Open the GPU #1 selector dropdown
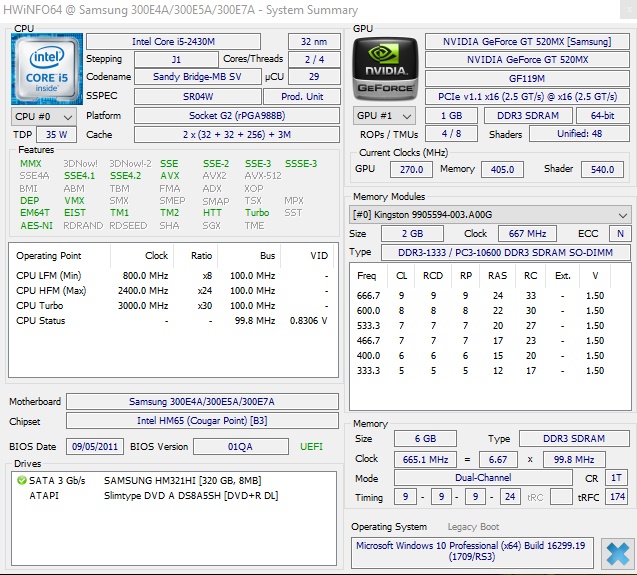The image size is (637, 575). tap(384, 116)
